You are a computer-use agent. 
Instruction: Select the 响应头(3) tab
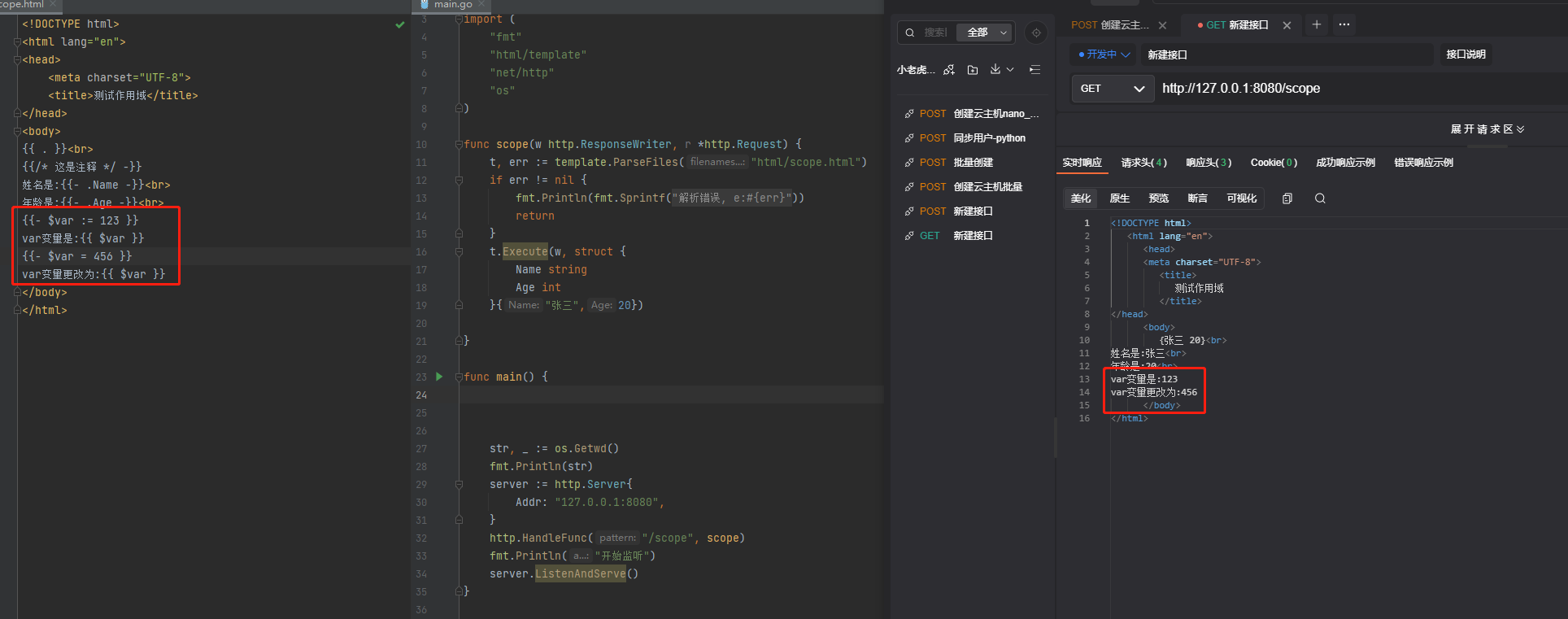(1209, 163)
